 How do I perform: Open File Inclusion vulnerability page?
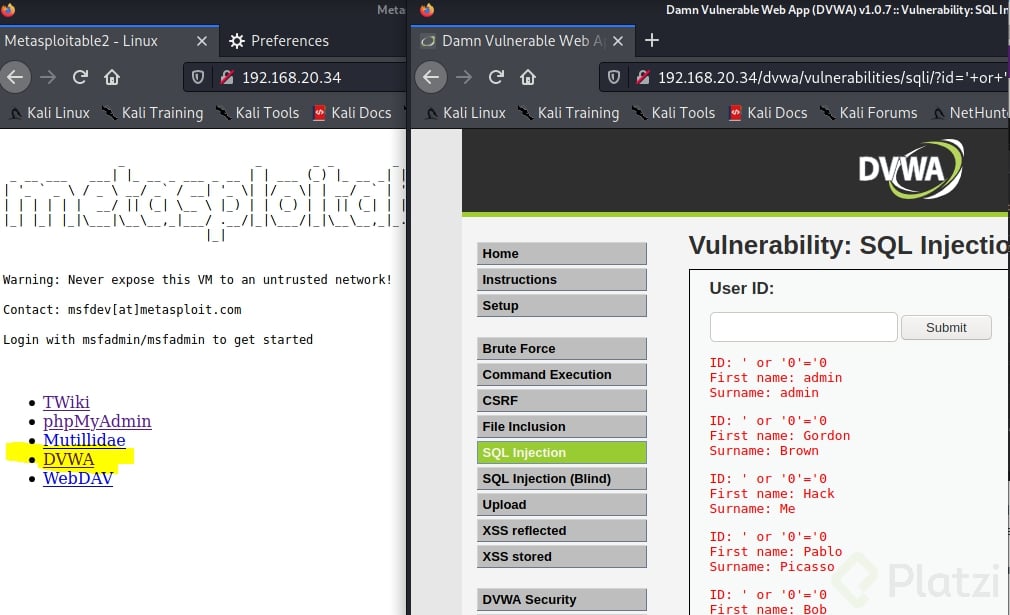[x=562, y=426]
